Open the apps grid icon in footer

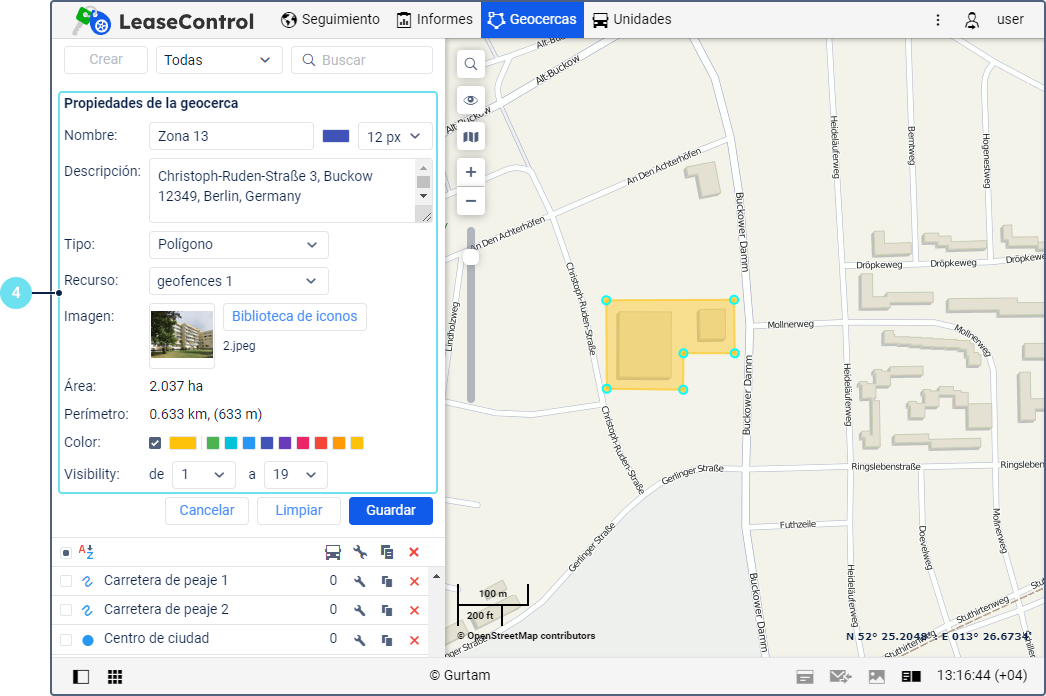pyautogui.click(x=115, y=677)
